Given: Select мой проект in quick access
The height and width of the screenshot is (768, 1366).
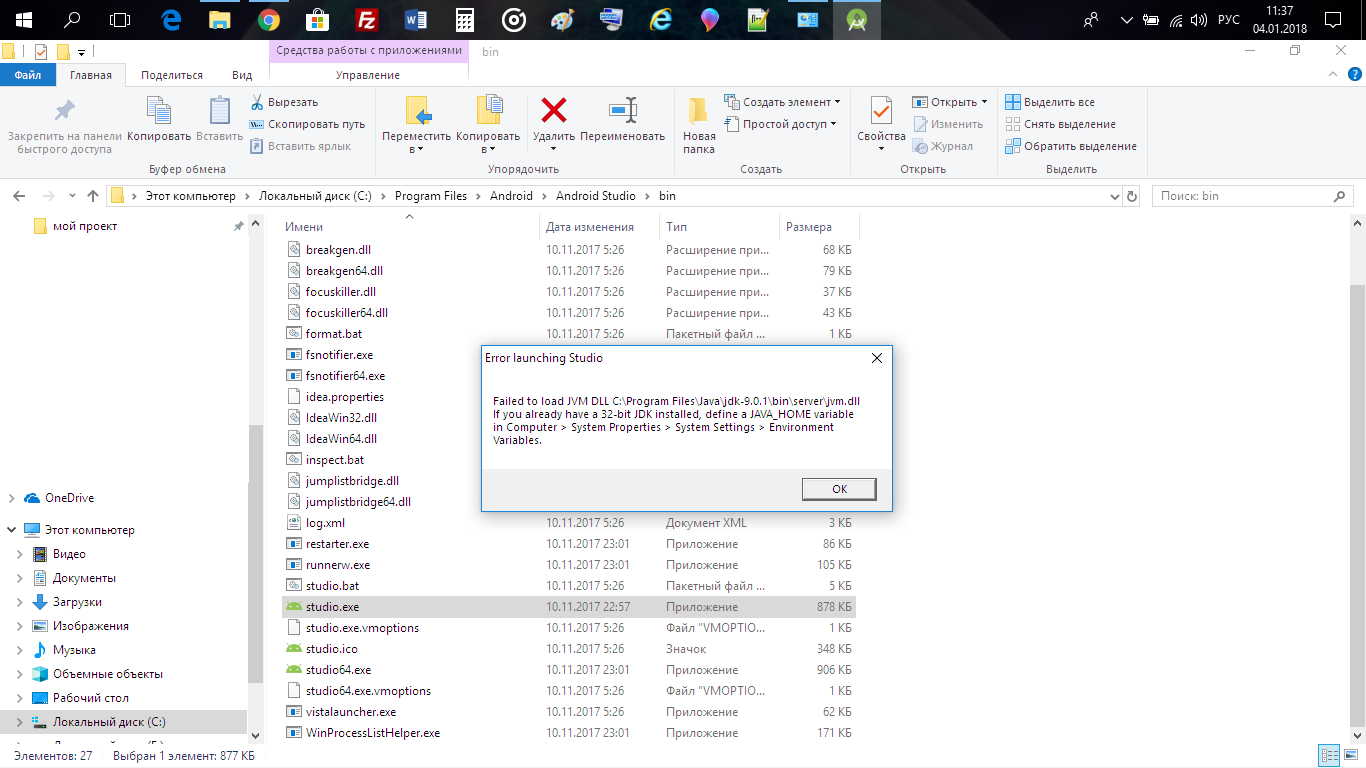Looking at the screenshot, I should (x=85, y=226).
